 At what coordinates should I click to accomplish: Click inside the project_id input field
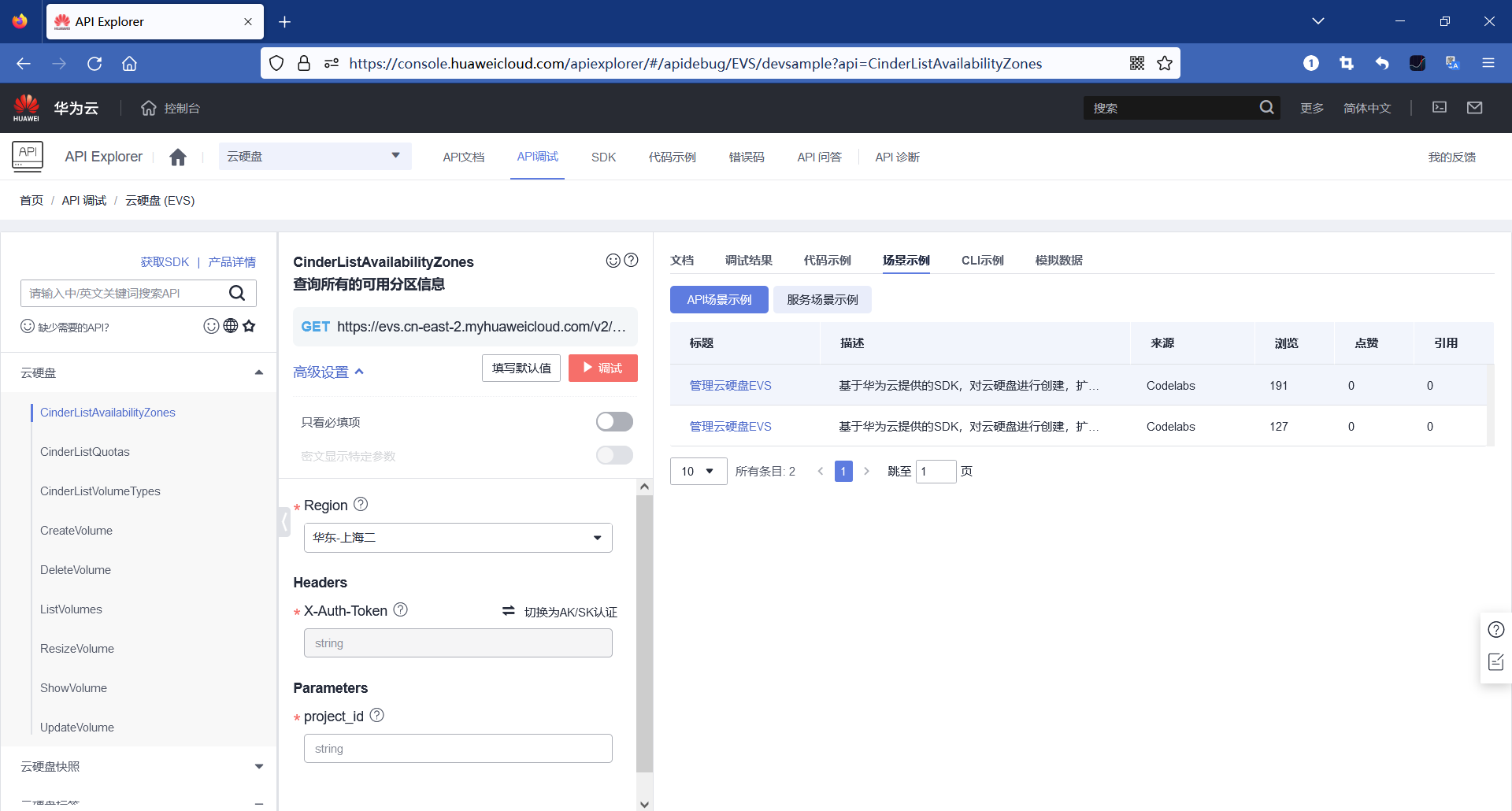[457, 748]
